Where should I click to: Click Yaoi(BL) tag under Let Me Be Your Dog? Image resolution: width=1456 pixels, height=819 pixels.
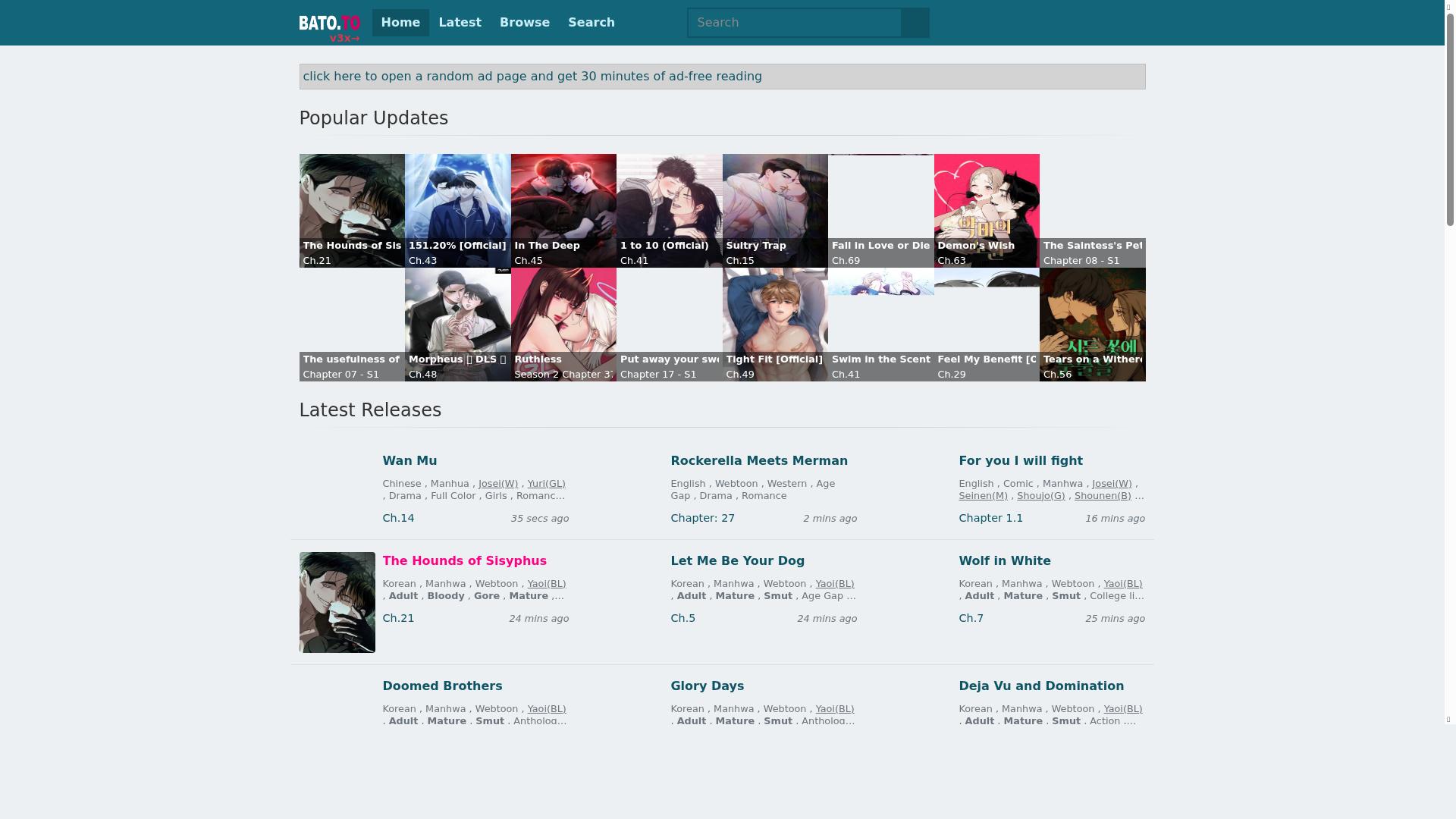pyautogui.click(x=834, y=584)
